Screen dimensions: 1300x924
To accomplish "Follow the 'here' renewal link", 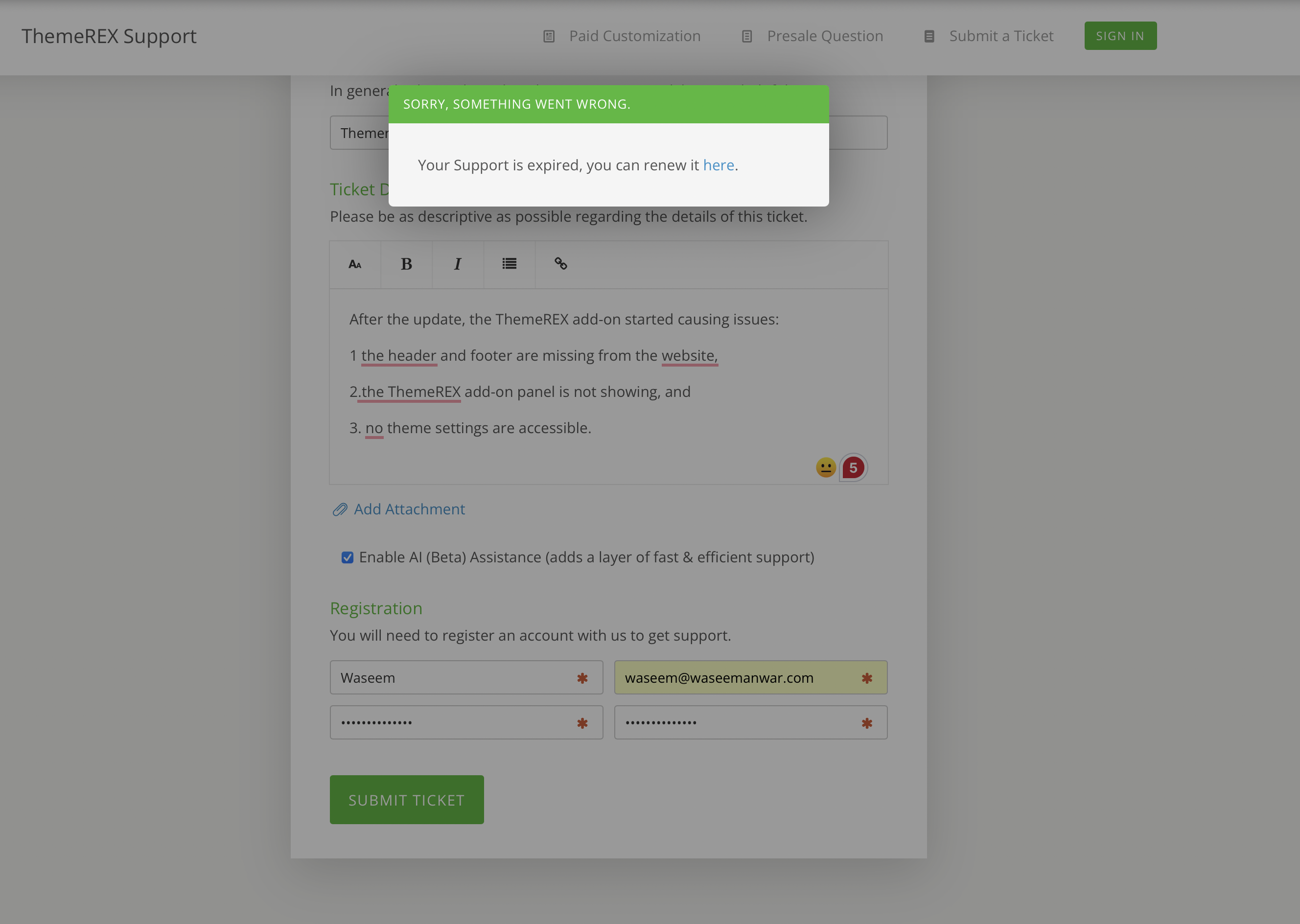I will click(x=719, y=165).
